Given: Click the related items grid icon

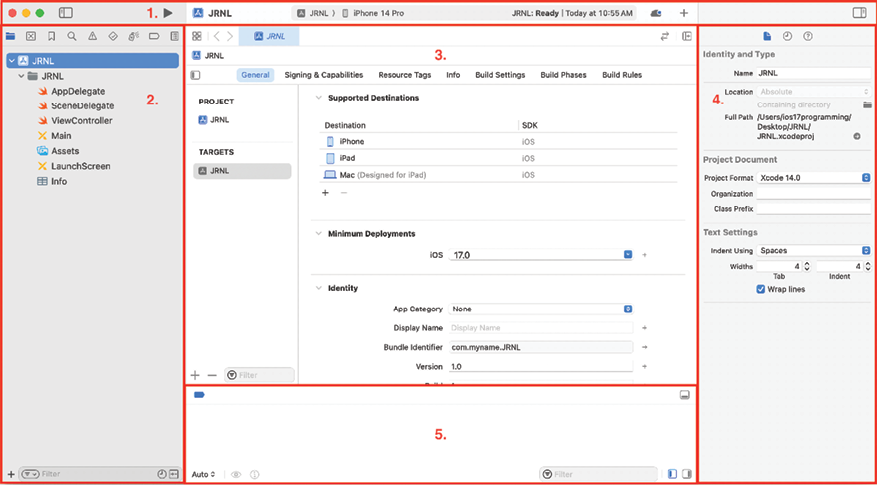Looking at the screenshot, I should pos(196,36).
